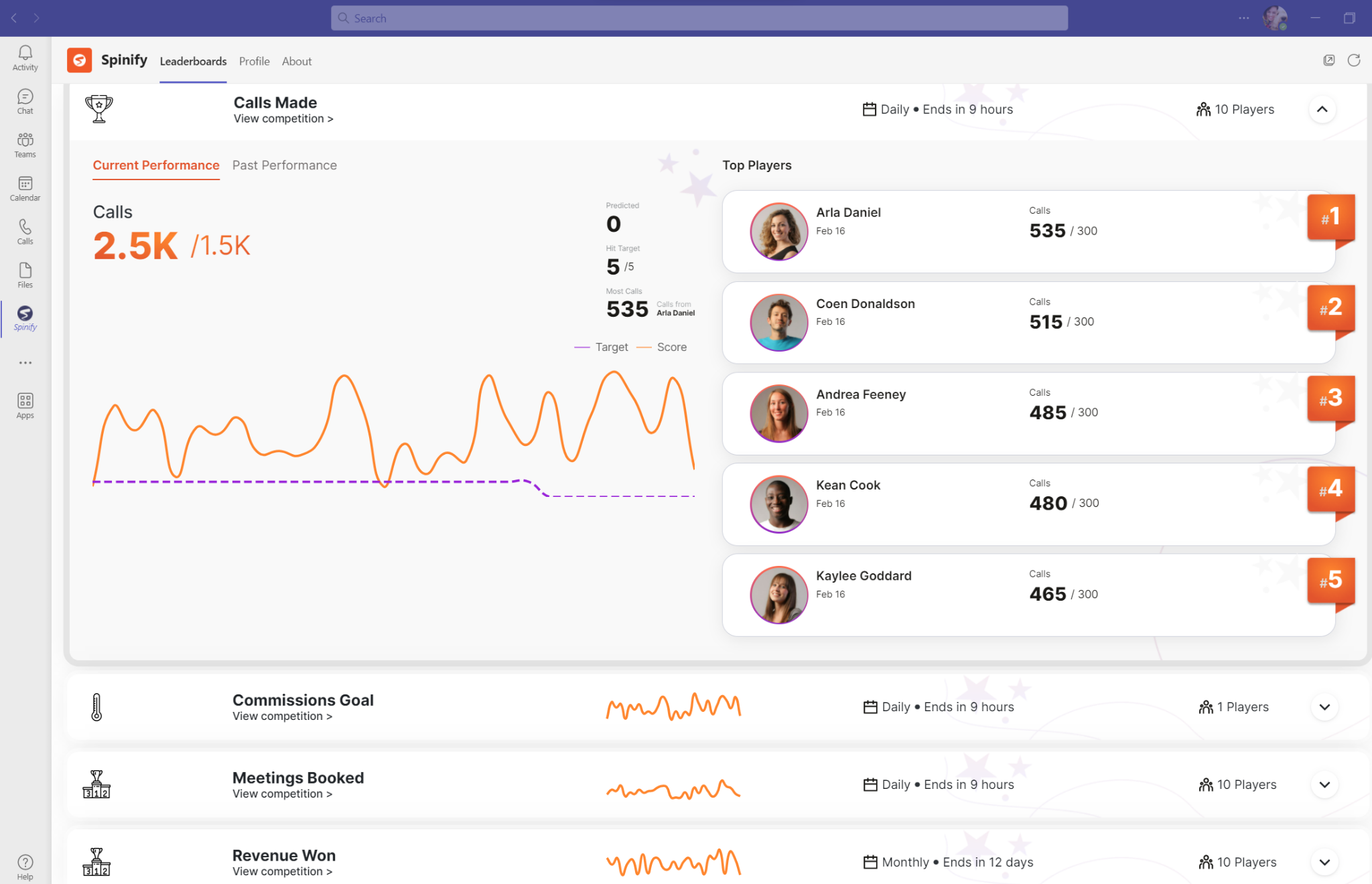This screenshot has height=884, width=1372.
Task: Expand the Revenue Won section
Action: pyautogui.click(x=1324, y=862)
